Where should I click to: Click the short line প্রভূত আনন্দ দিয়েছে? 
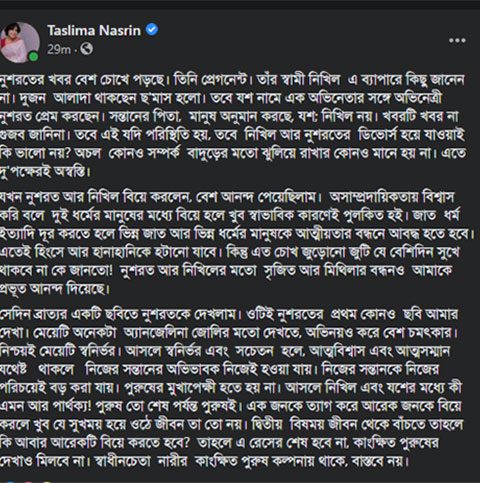pyautogui.click(x=54, y=289)
